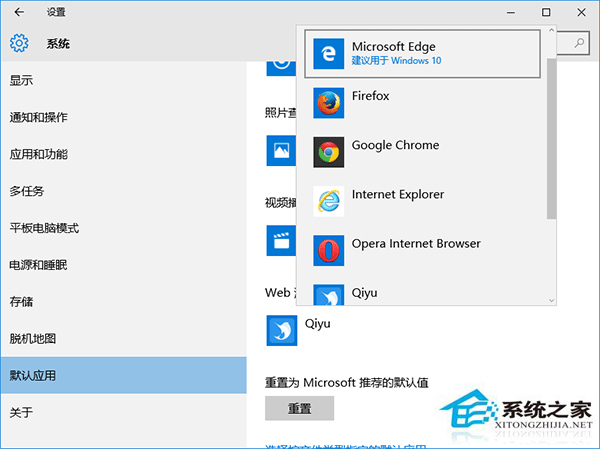Click the current default Qiyu label
The width and height of the screenshot is (600, 449).
pyautogui.click(x=318, y=324)
